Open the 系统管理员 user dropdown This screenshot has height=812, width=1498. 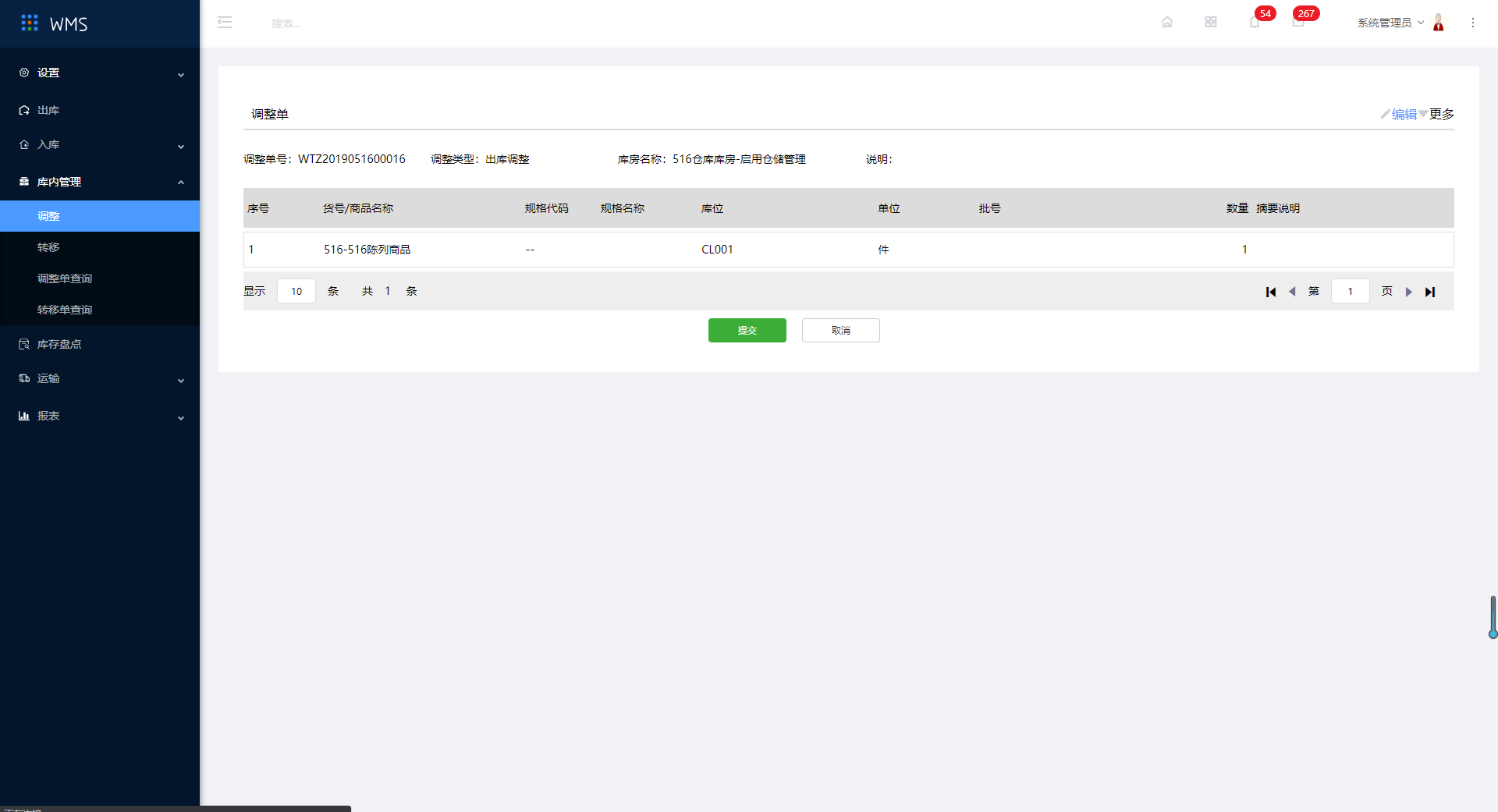pos(1390,23)
